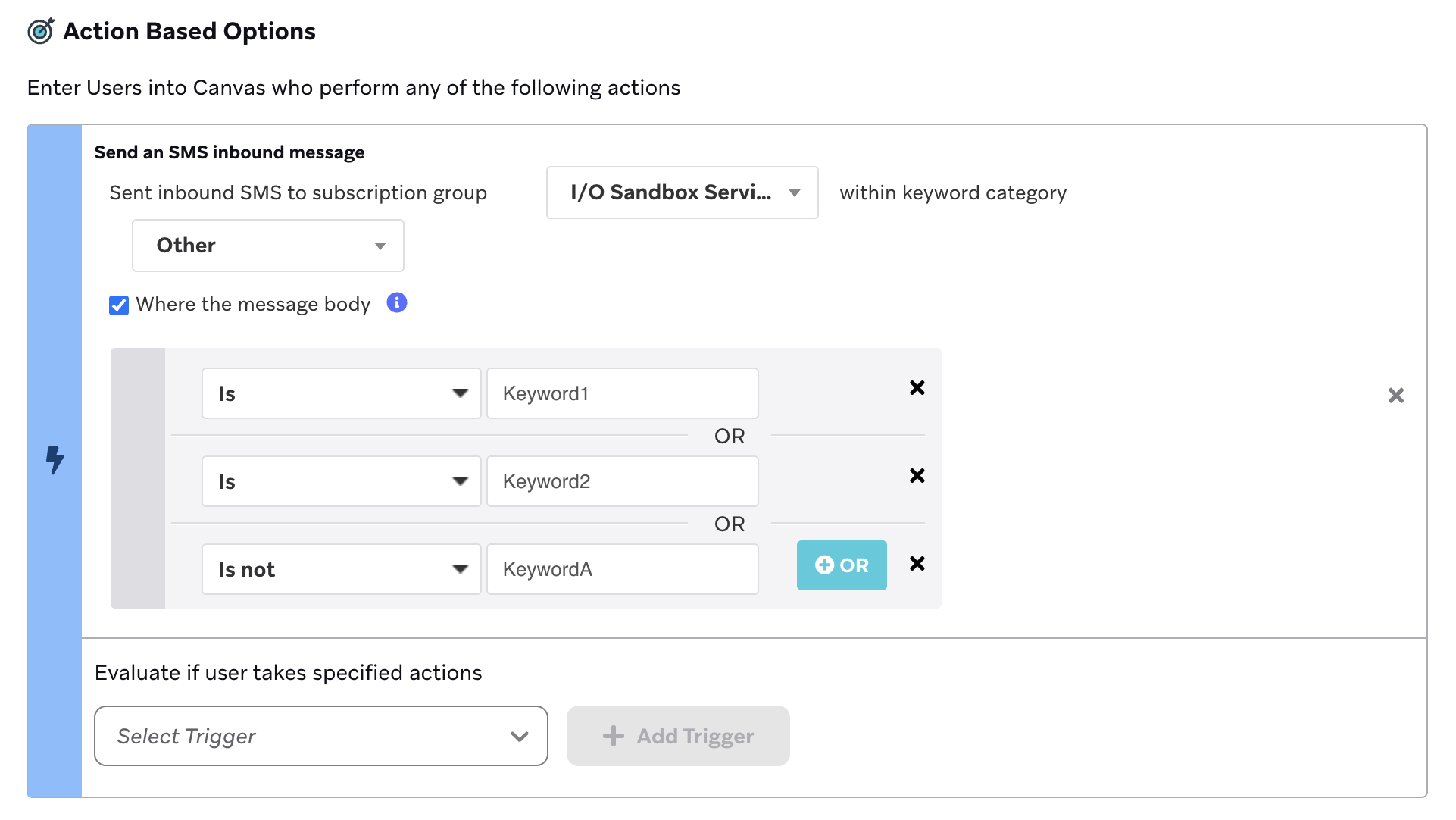Open the I/O Sandbox subscription group dropdown

tap(682, 192)
